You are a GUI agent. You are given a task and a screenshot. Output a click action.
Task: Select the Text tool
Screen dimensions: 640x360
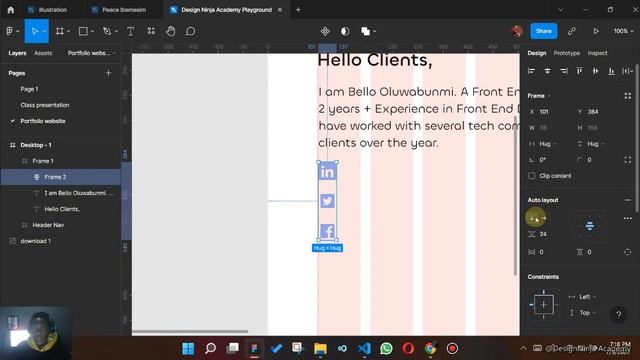click(x=131, y=31)
